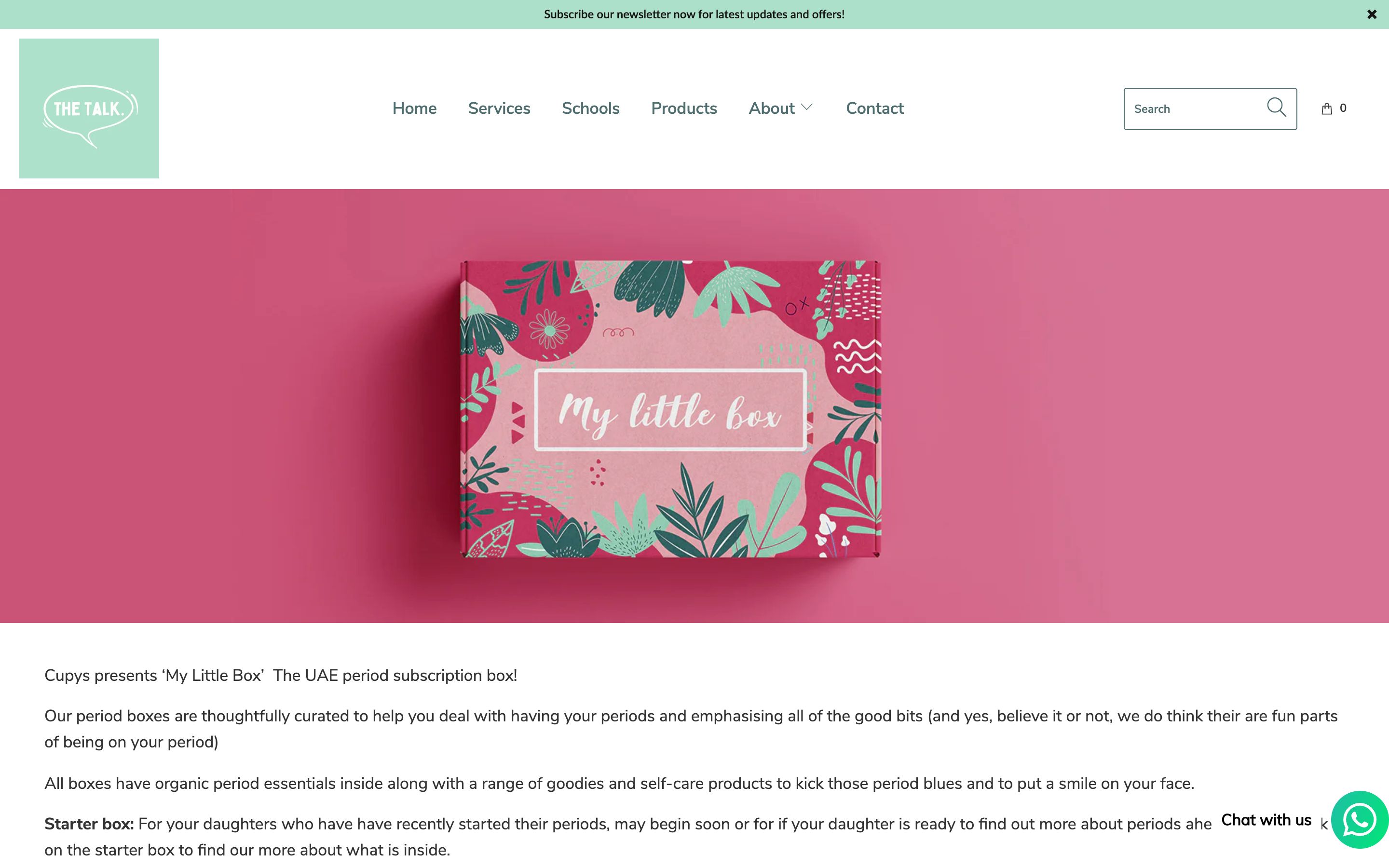1389x868 pixels.
Task: Navigate to the Schools page
Action: click(591, 108)
